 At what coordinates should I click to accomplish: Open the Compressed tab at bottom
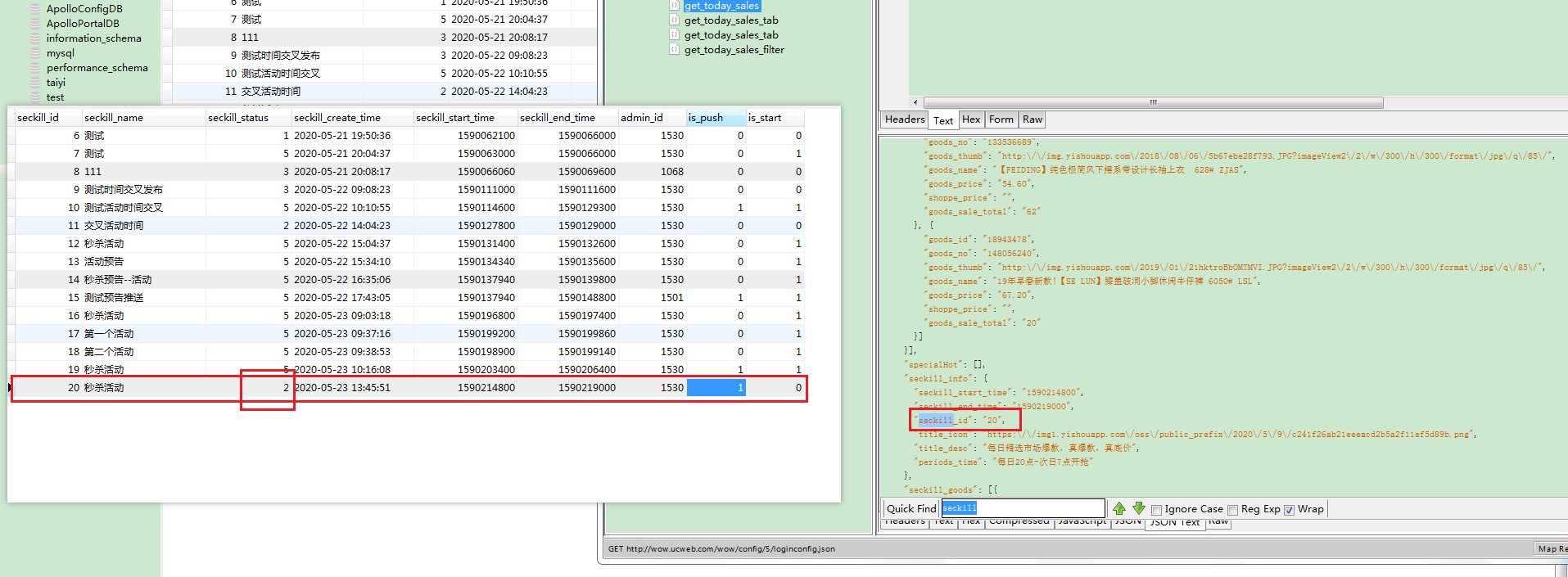1019,521
